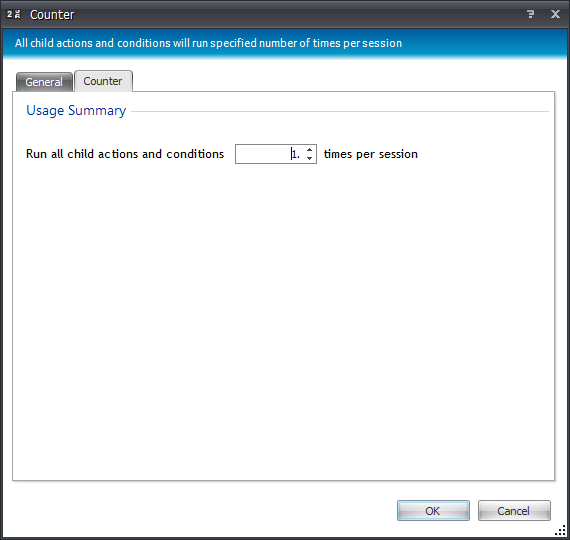Switch to the General tab

coord(44,82)
